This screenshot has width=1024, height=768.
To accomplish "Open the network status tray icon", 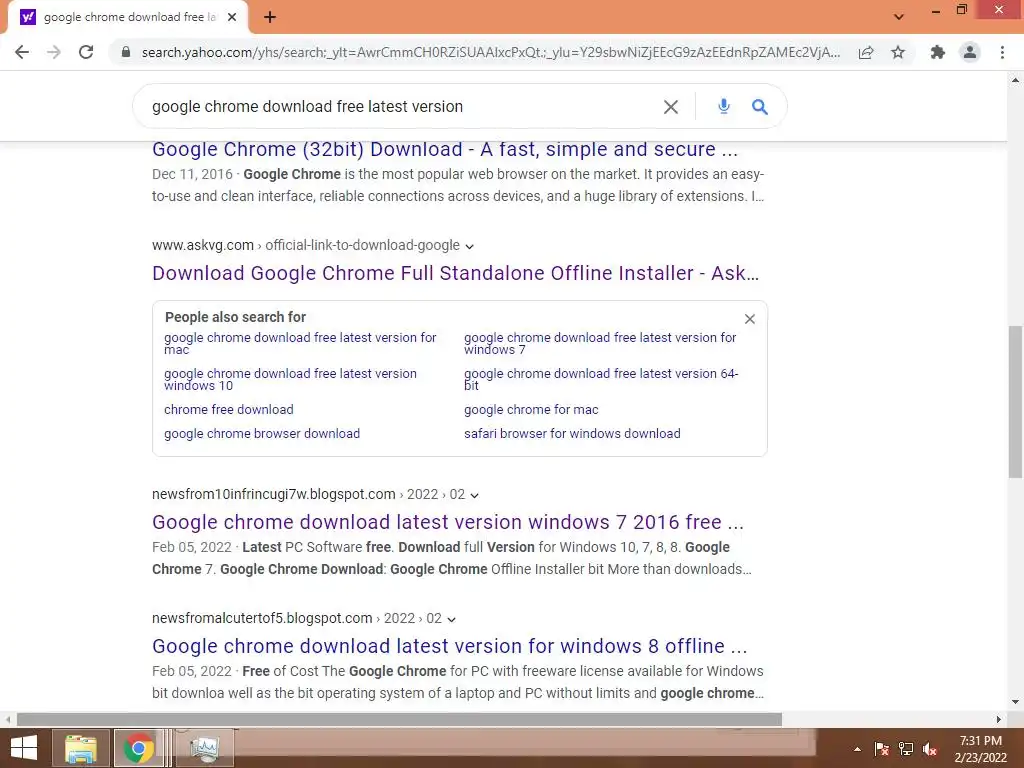I will click(x=906, y=749).
